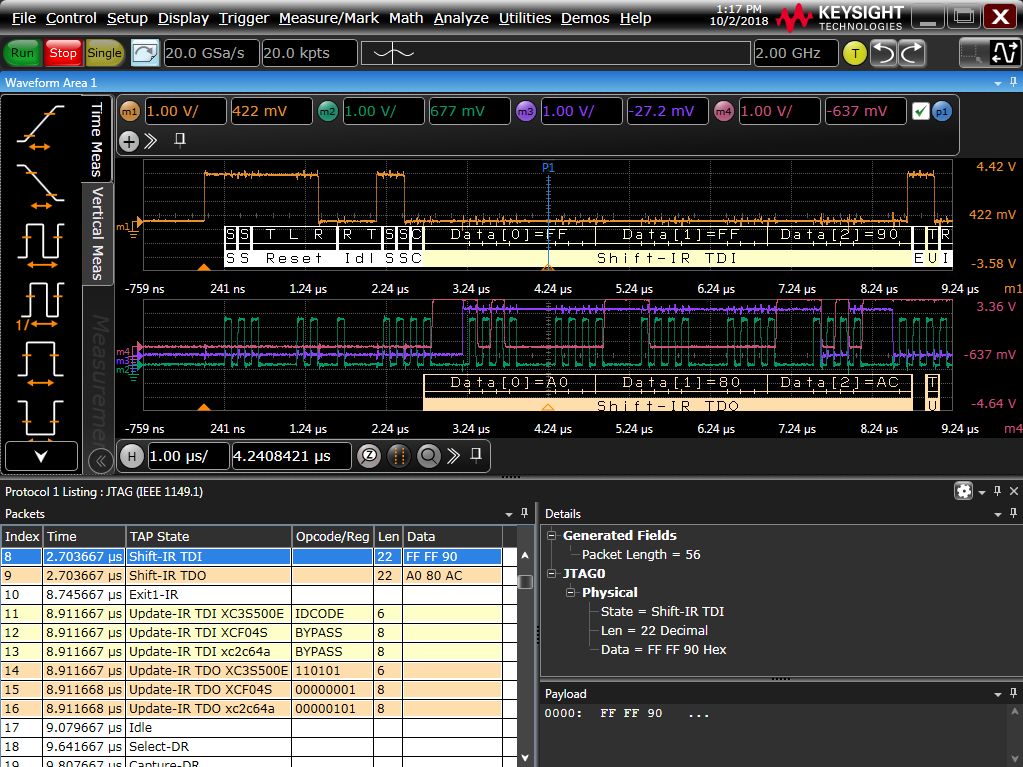Add a channel with the plus button
Screen dimensions: 1023x767
pyautogui.click(x=129, y=141)
